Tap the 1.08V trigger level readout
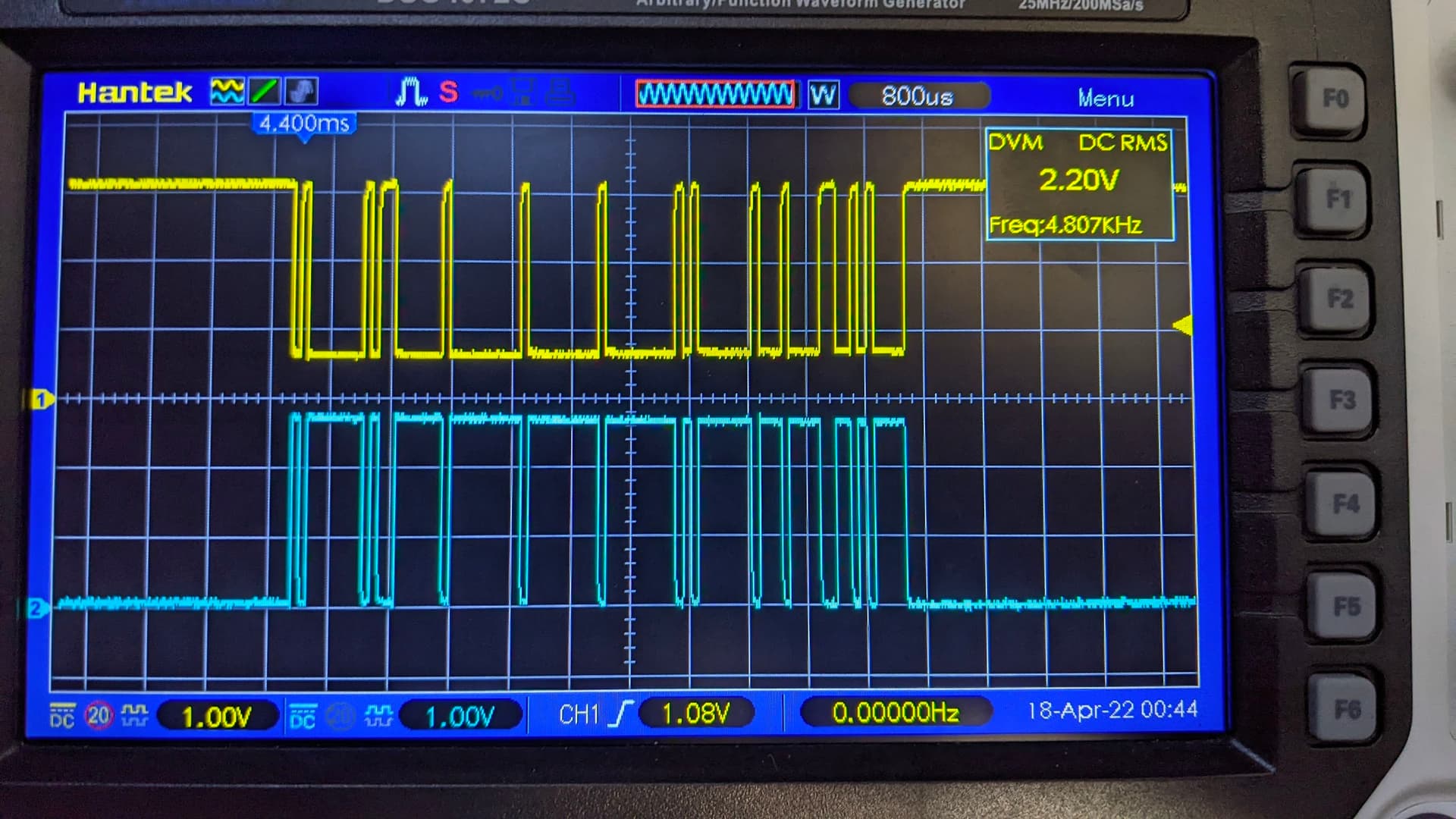The width and height of the screenshot is (1456, 819). tap(695, 714)
